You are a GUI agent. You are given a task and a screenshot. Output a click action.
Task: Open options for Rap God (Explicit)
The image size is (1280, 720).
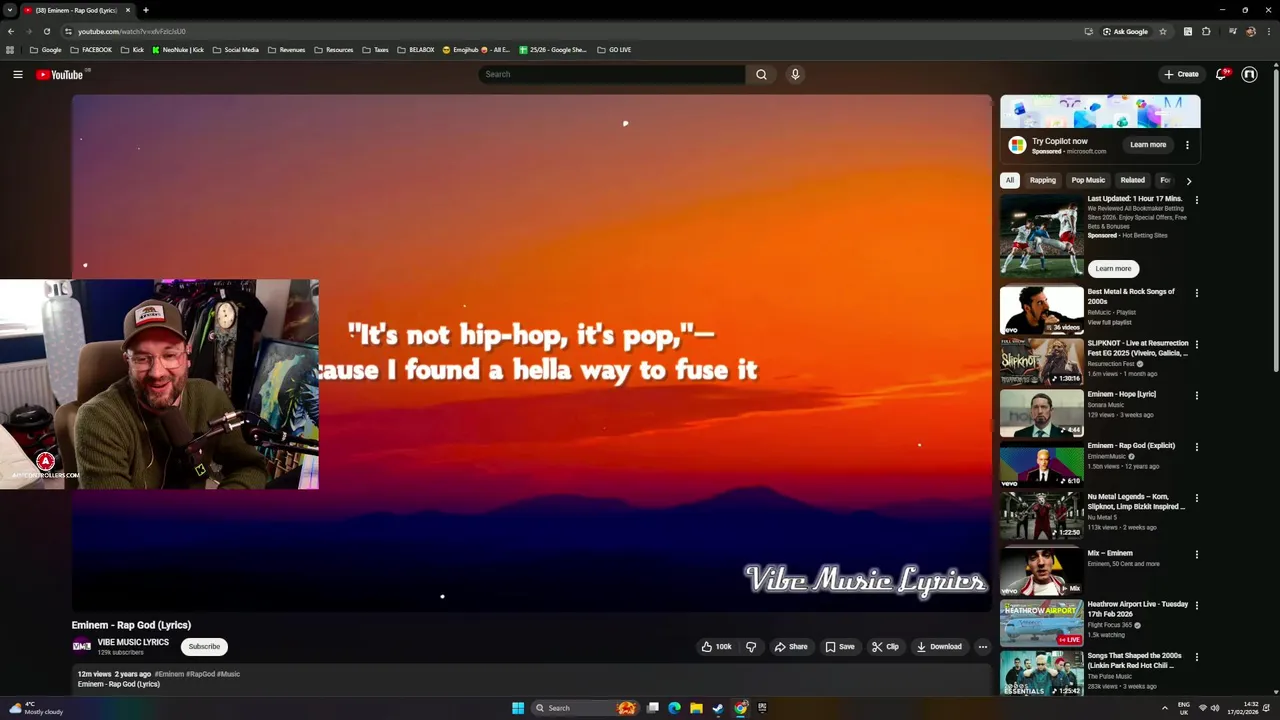tap(1196, 446)
